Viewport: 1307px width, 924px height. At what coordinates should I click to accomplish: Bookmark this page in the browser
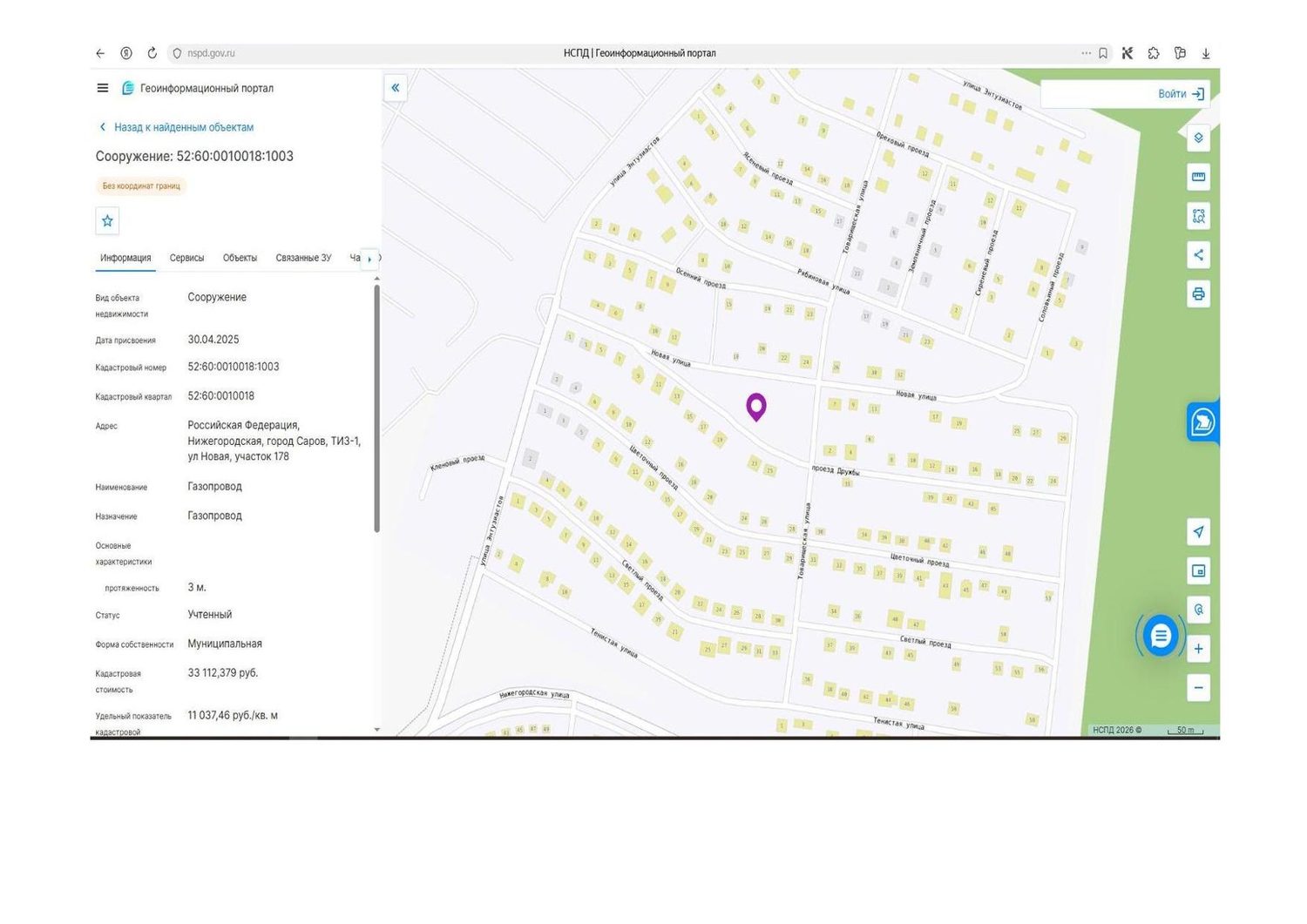pos(1103,53)
